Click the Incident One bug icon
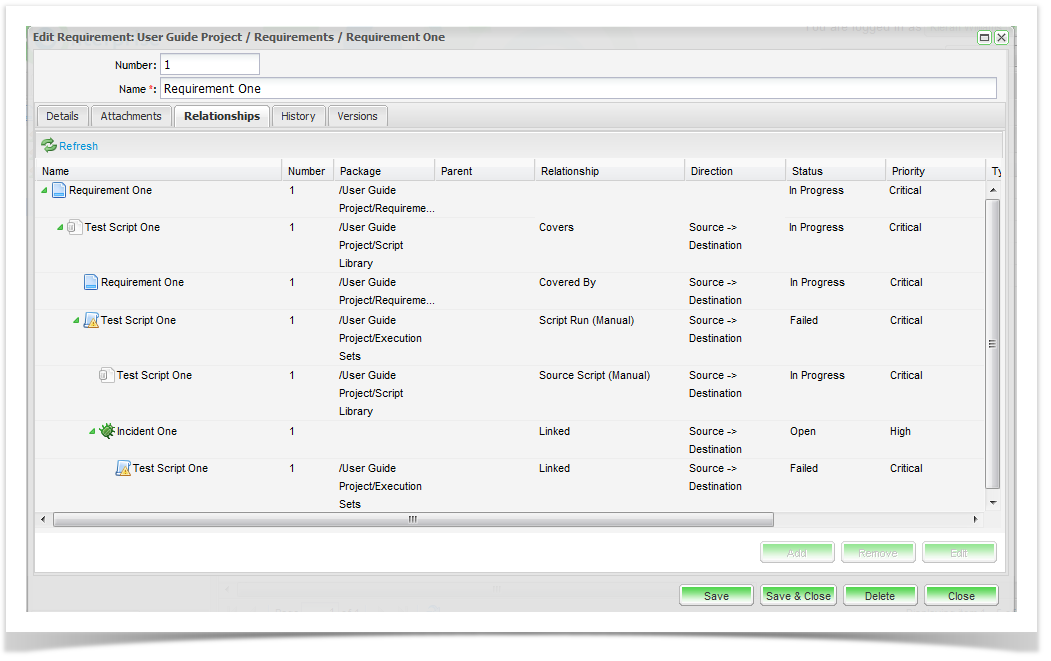This screenshot has width=1051, height=661. [x=107, y=431]
